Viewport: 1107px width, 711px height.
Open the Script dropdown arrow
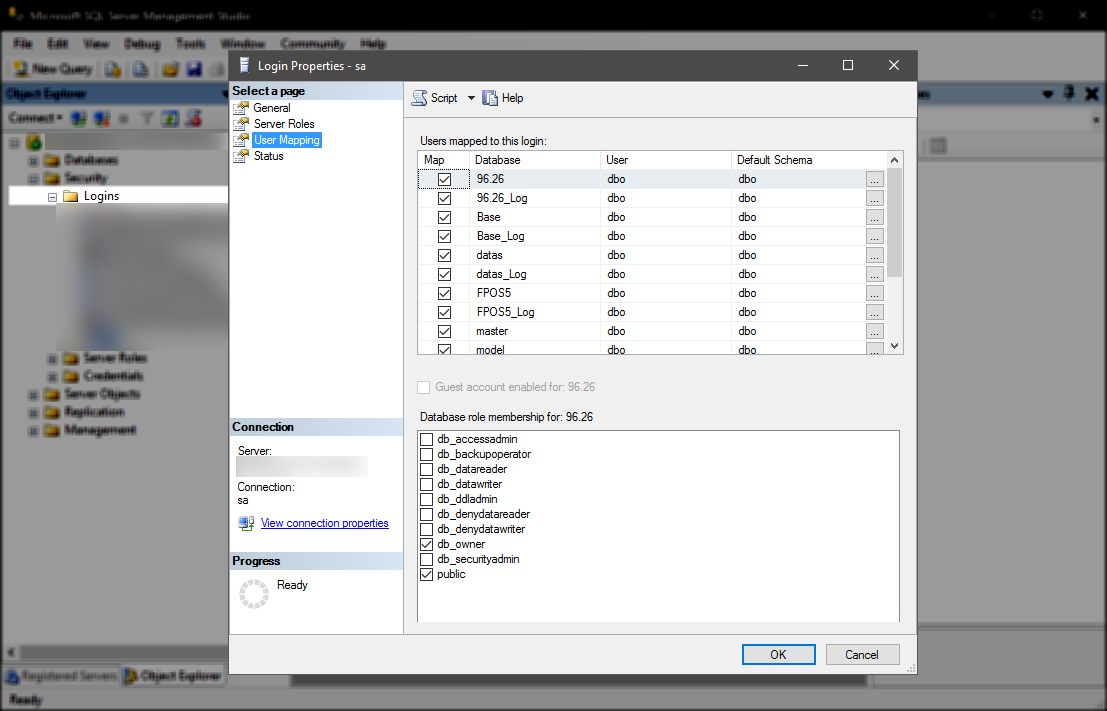[471, 98]
